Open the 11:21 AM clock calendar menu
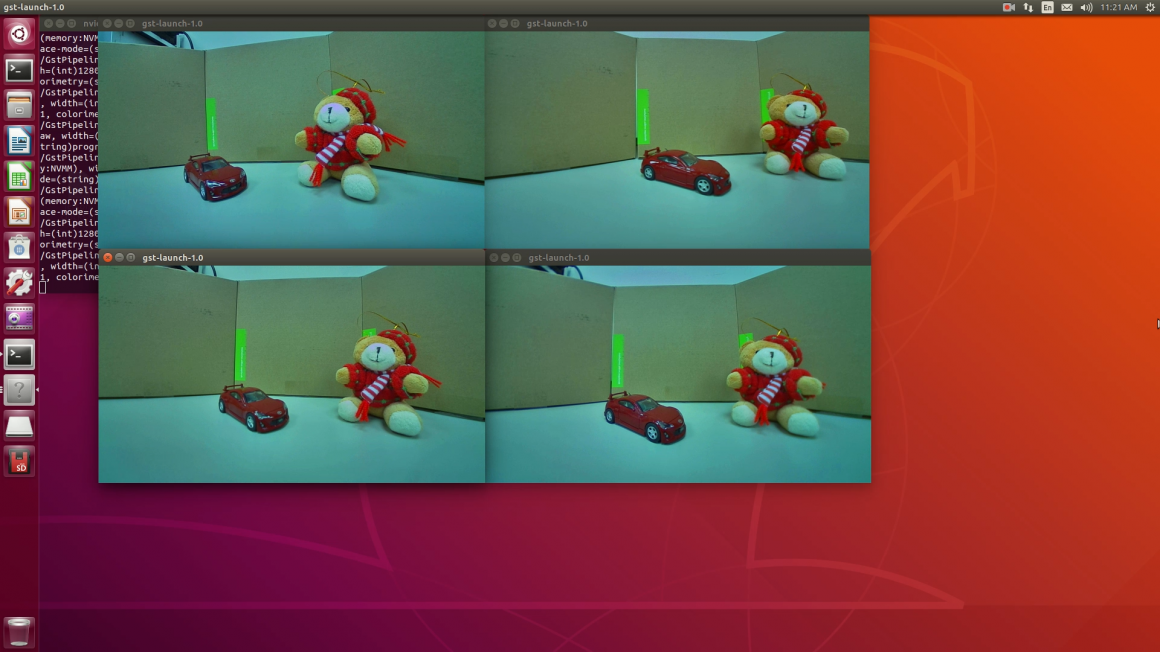The height and width of the screenshot is (652, 1160). [1118, 7]
